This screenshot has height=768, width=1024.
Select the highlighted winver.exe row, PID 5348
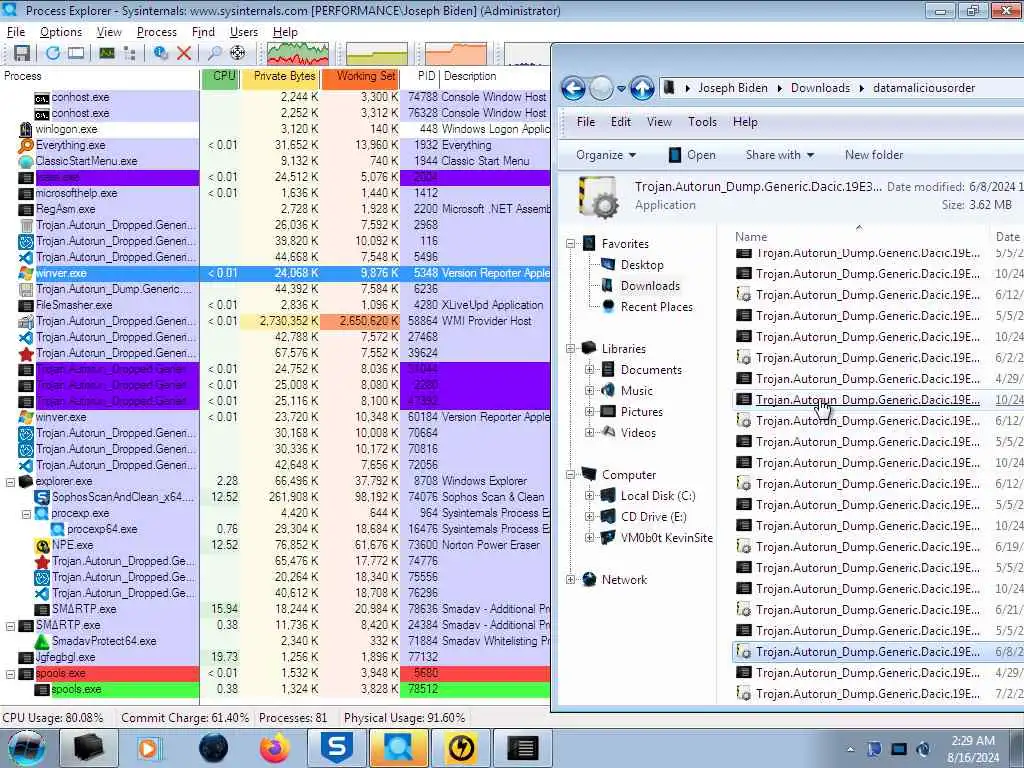pos(276,273)
